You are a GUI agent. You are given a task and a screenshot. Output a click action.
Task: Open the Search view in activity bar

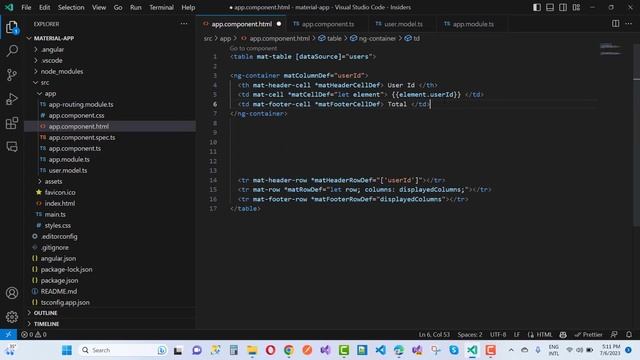coord(12,51)
